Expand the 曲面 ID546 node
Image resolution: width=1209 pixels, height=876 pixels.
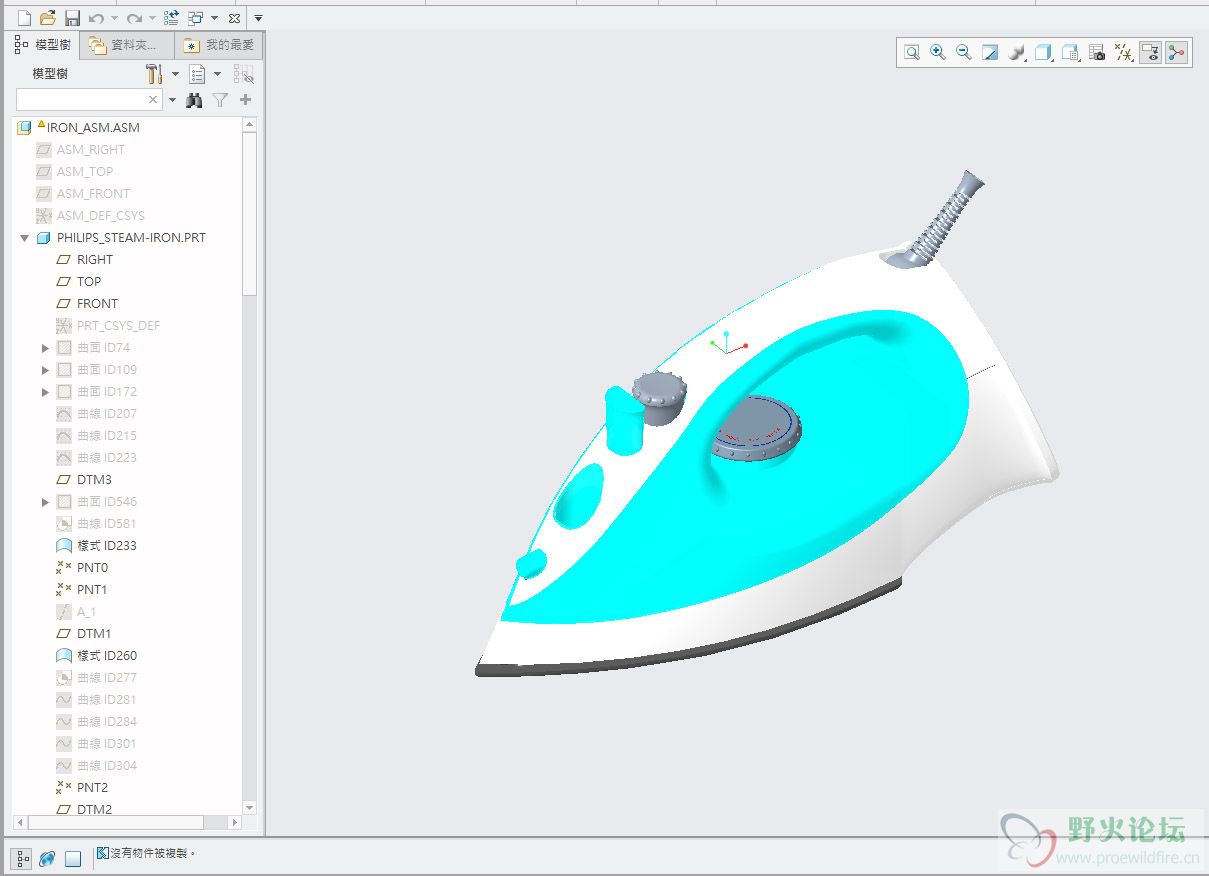coord(45,502)
